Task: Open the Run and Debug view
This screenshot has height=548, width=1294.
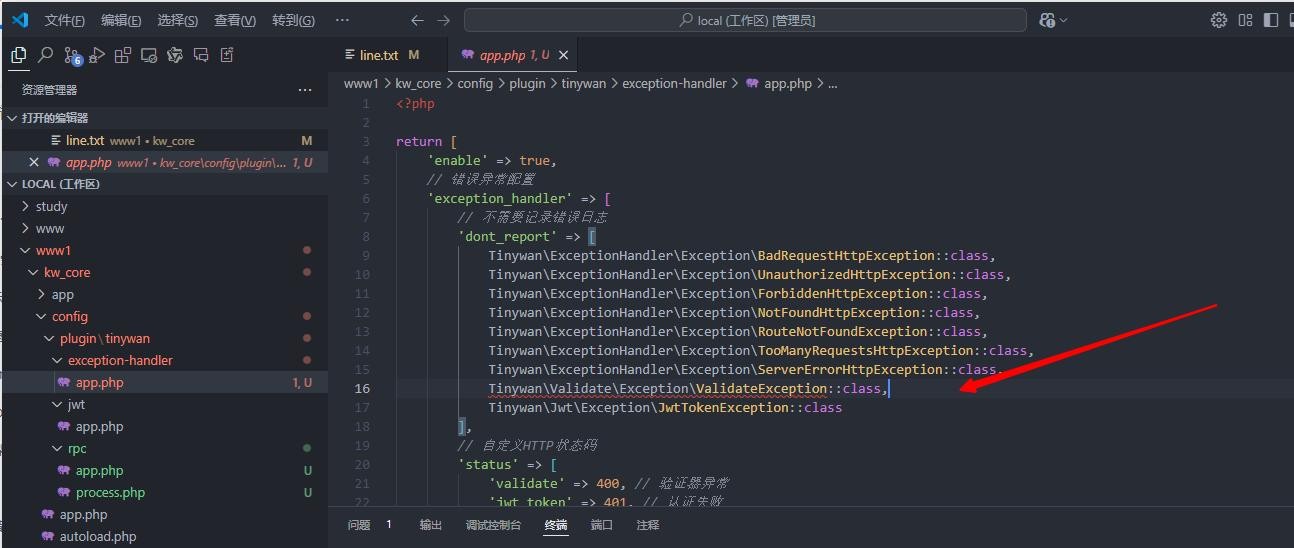Action: 97,56
